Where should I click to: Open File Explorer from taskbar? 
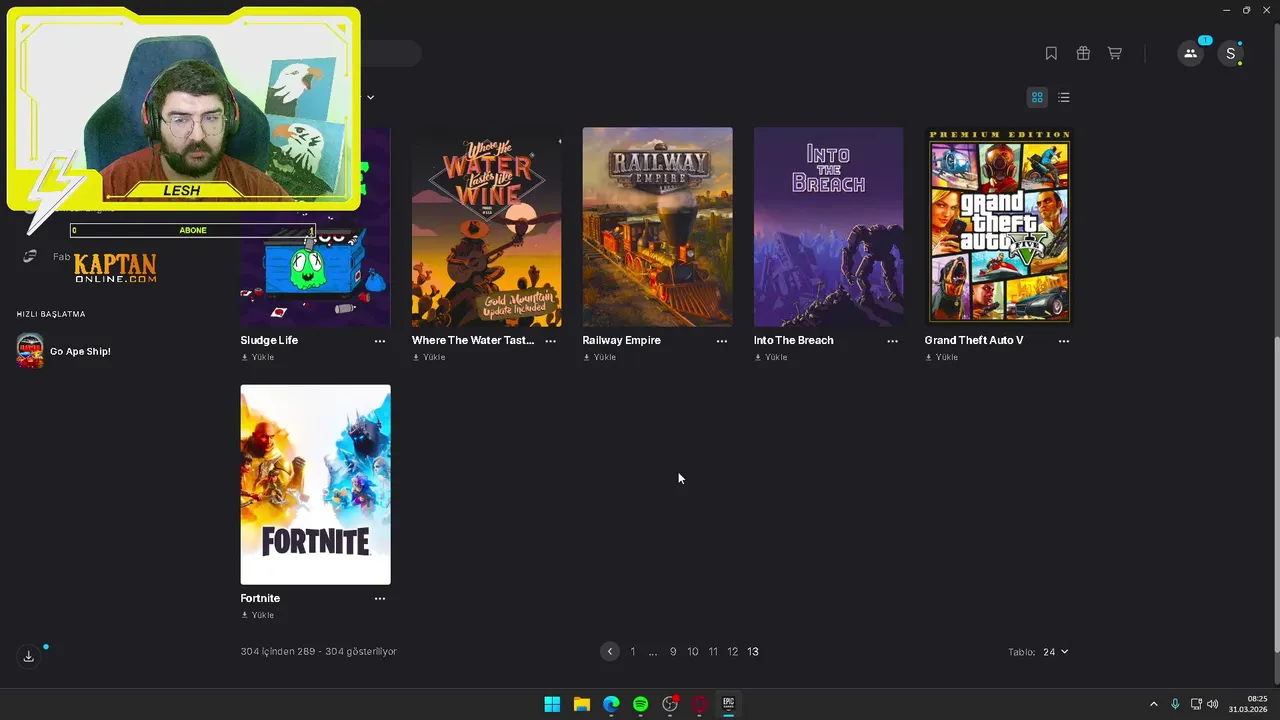[581, 704]
